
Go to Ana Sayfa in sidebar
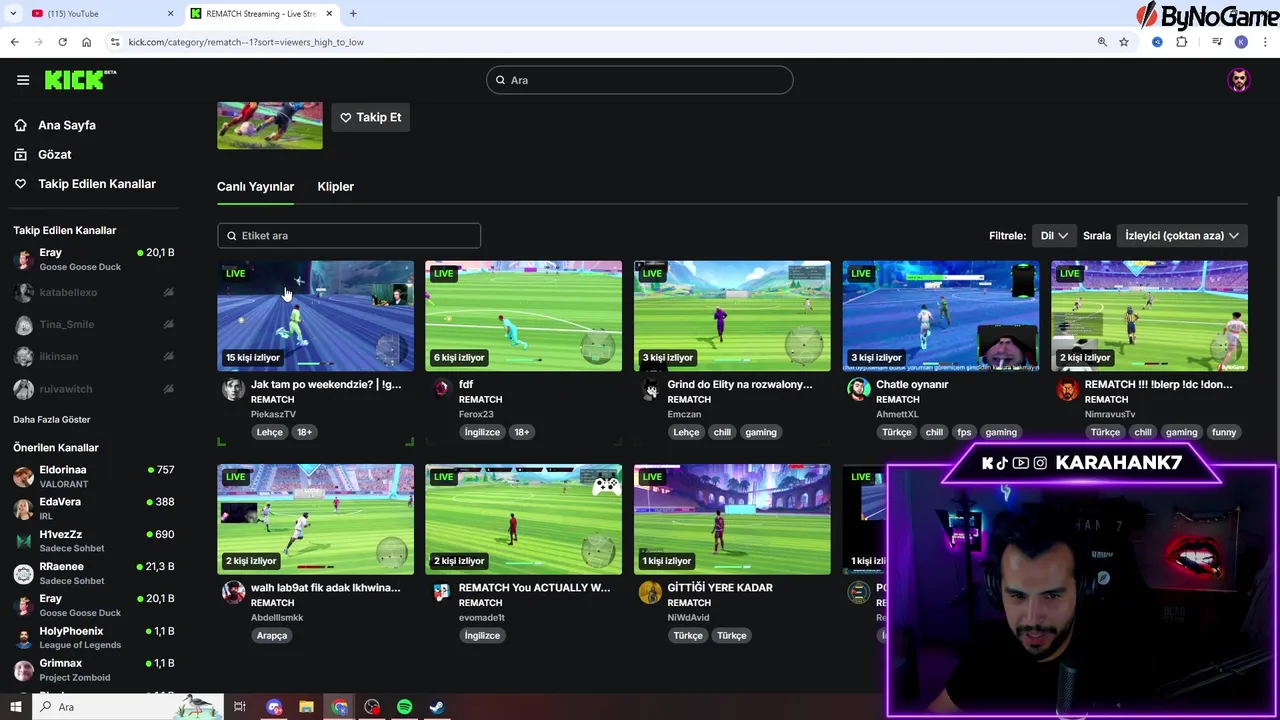(67, 125)
